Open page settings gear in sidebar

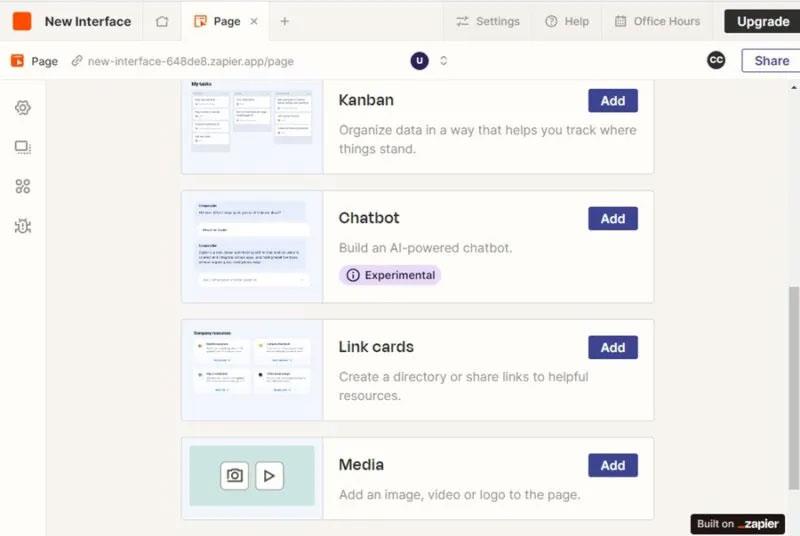[x=23, y=108]
